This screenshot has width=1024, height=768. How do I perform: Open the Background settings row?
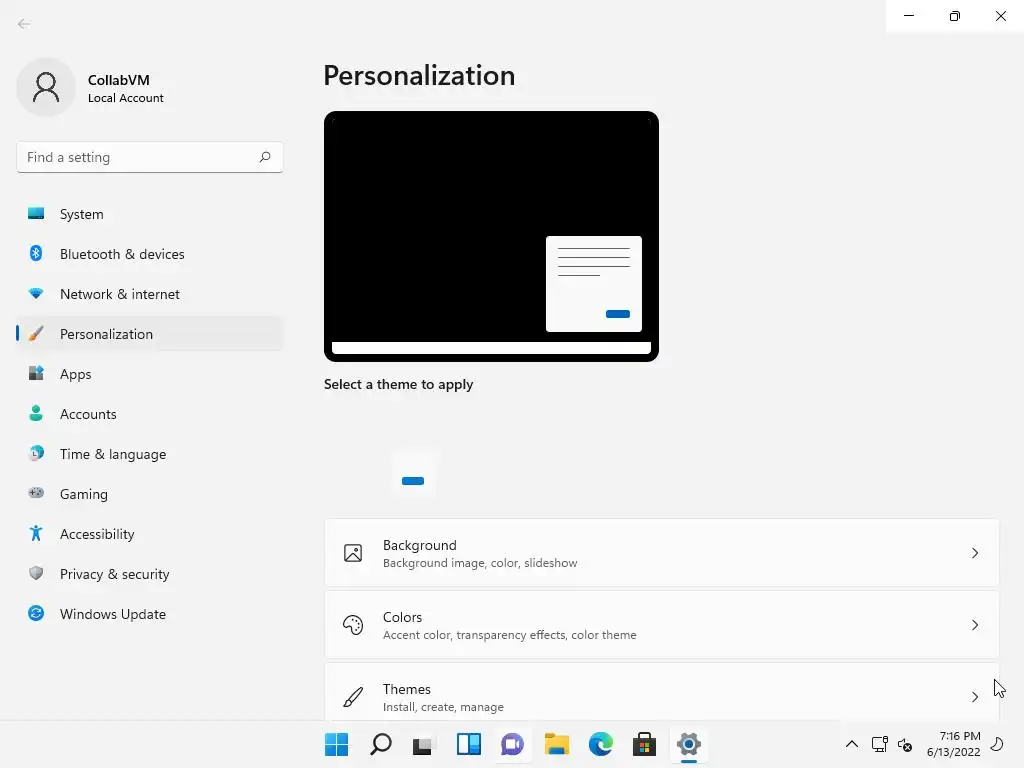(x=662, y=553)
